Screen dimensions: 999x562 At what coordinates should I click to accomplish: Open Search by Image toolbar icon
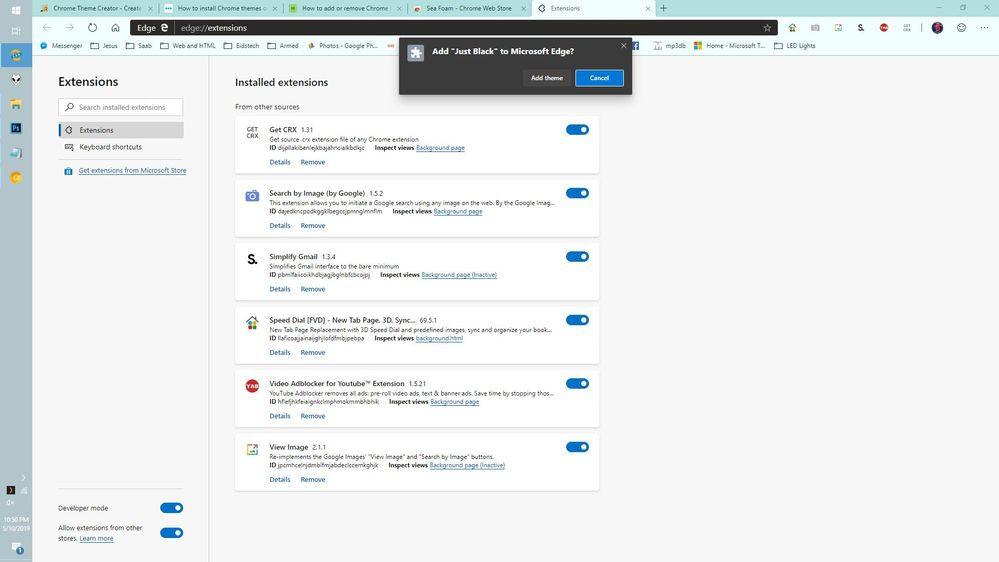[x=815, y=28]
